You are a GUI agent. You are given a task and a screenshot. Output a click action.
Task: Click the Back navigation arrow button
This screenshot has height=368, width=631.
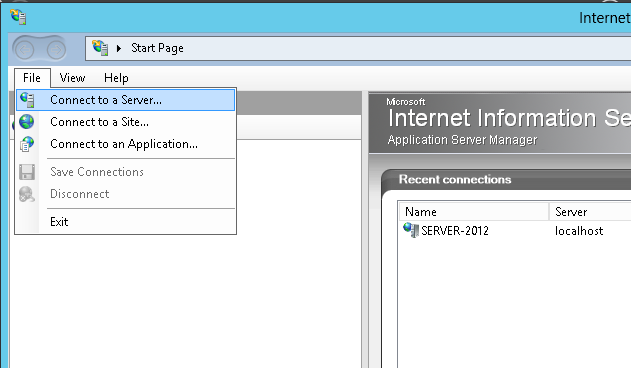25,50
